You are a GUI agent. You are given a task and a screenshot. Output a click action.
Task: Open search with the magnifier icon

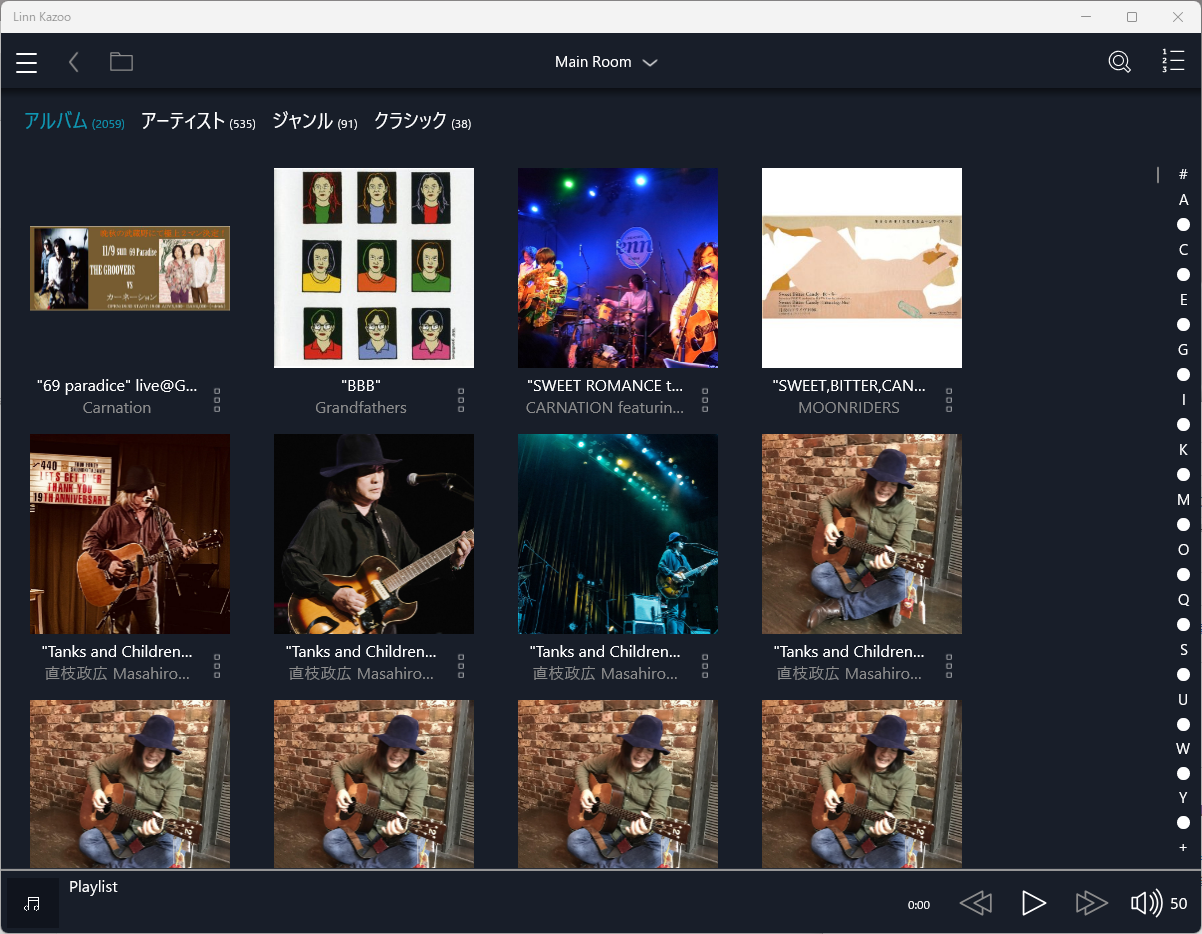[1120, 62]
